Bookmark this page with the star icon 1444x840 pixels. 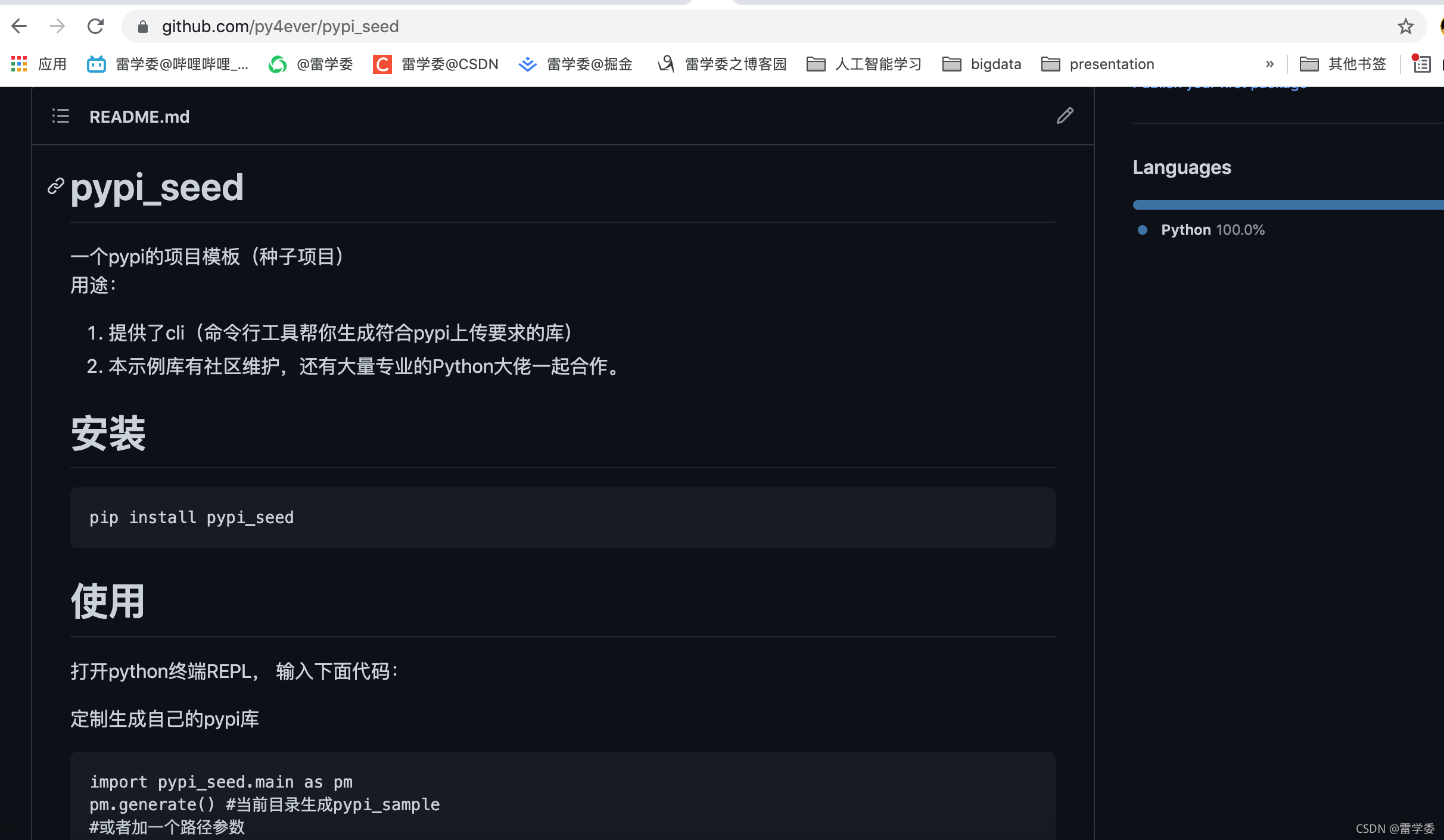coord(1405,26)
